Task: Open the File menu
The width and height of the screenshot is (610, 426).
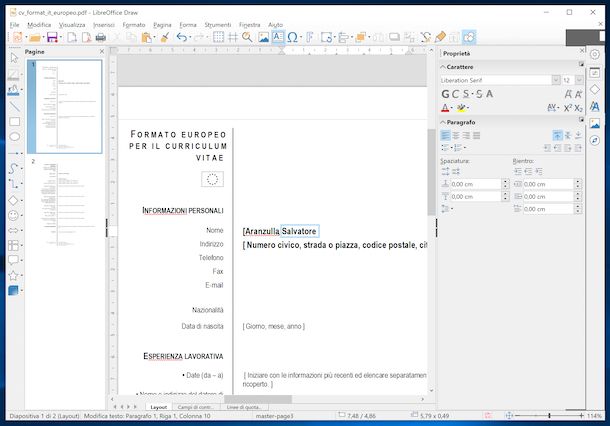Action: coord(14,25)
